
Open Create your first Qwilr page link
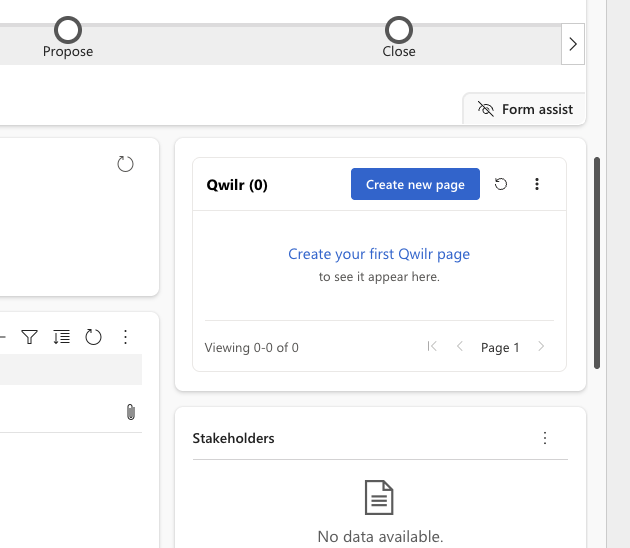[379, 254]
